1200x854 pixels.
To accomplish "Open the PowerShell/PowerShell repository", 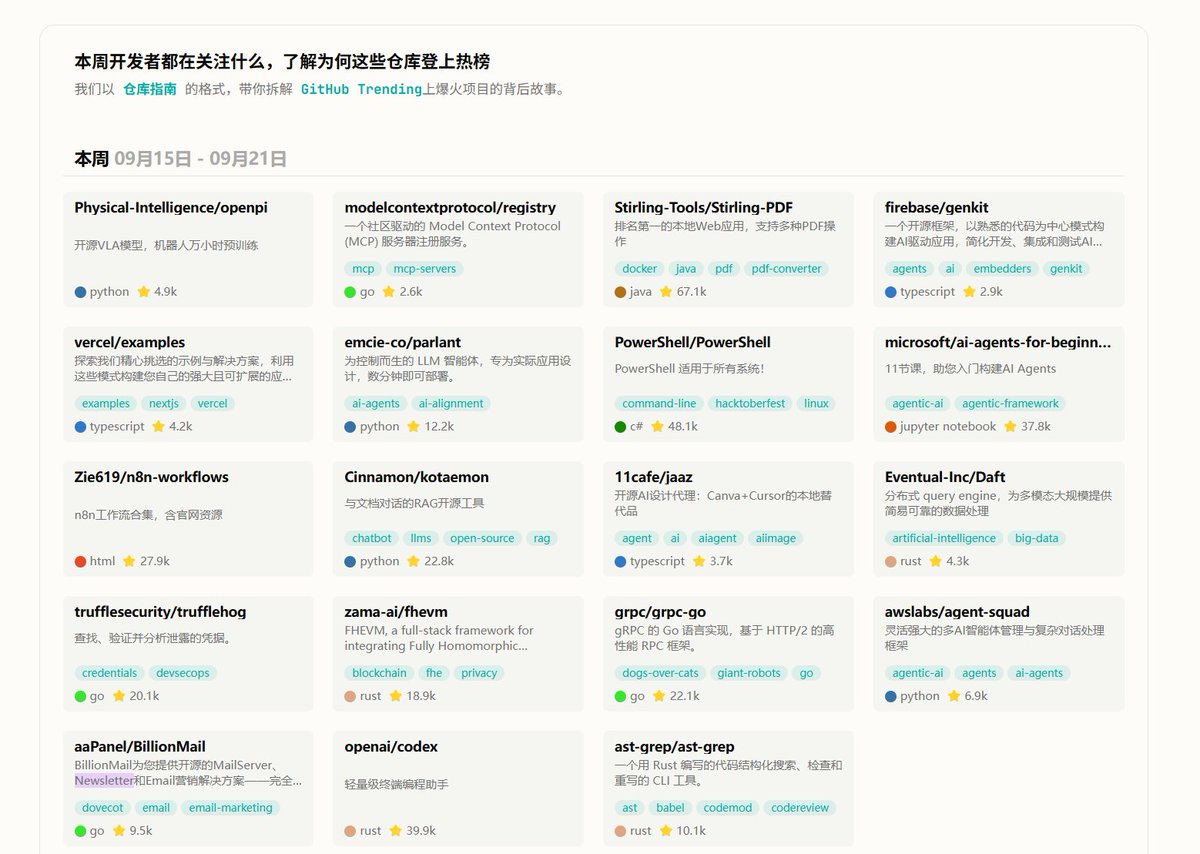I will 693,343.
